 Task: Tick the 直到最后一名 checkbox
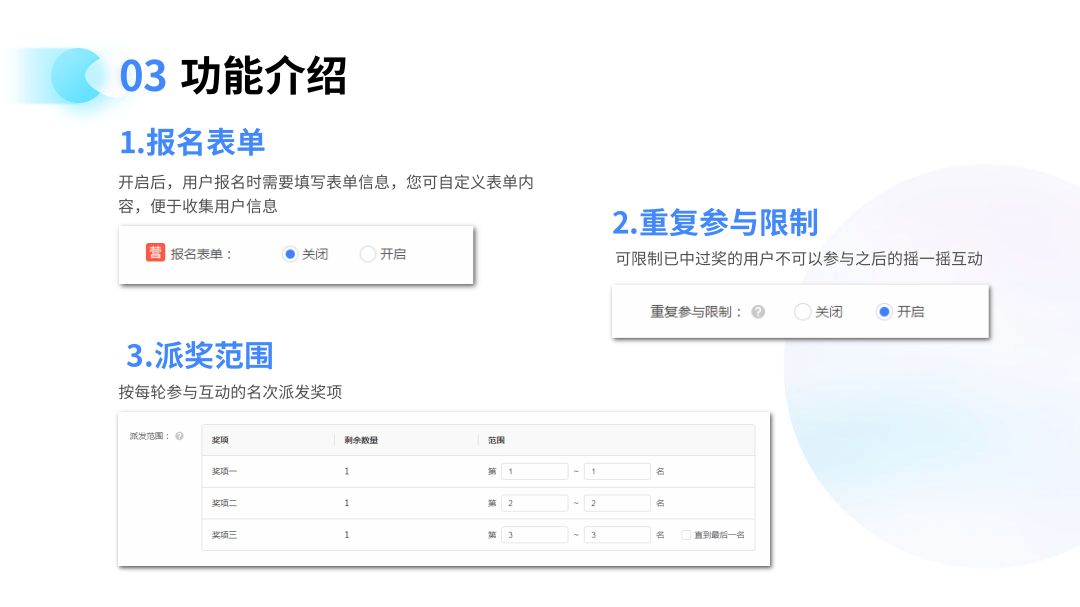[686, 535]
